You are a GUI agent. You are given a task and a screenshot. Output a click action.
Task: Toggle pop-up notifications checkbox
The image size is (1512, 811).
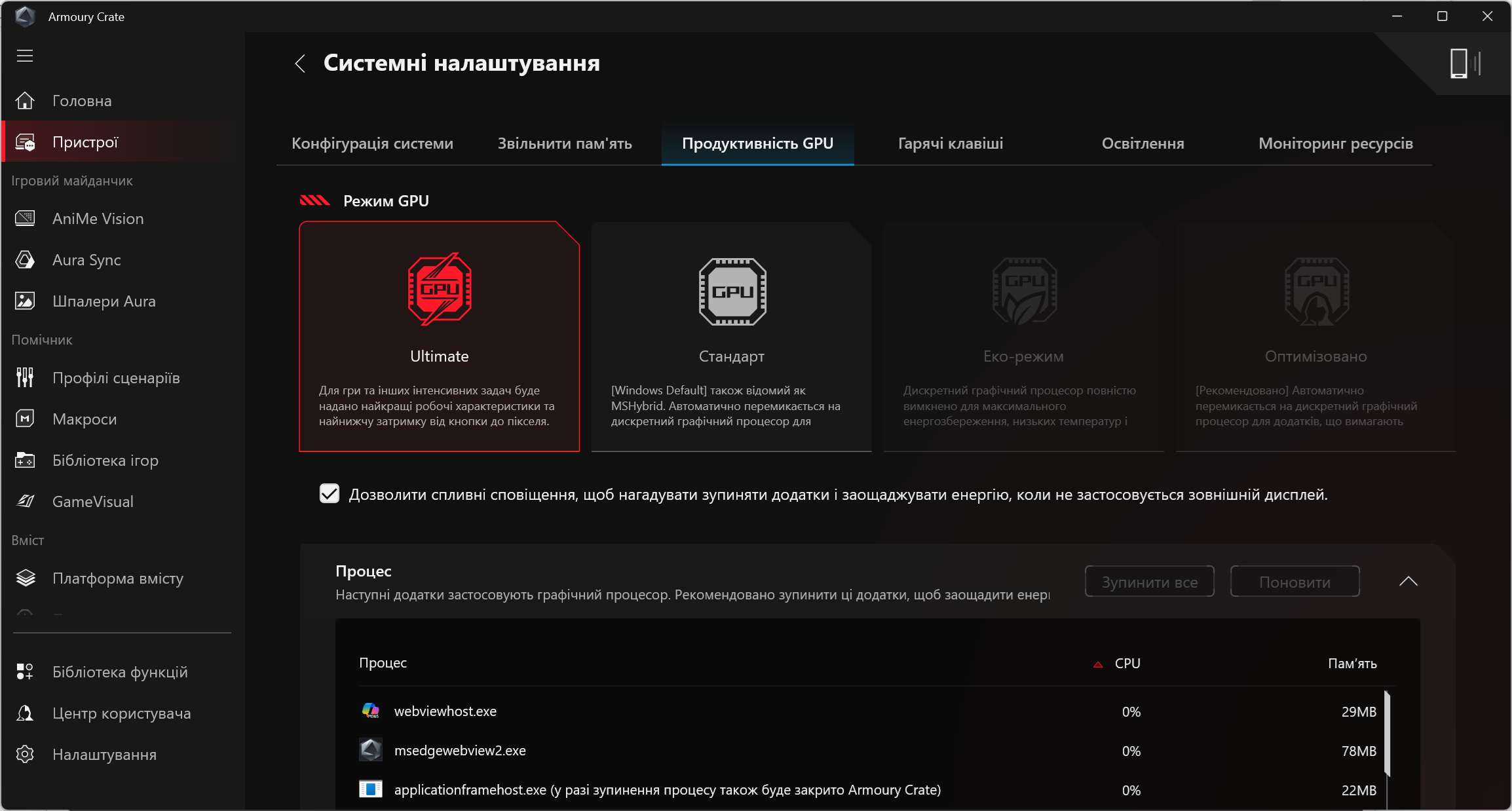[x=330, y=493]
